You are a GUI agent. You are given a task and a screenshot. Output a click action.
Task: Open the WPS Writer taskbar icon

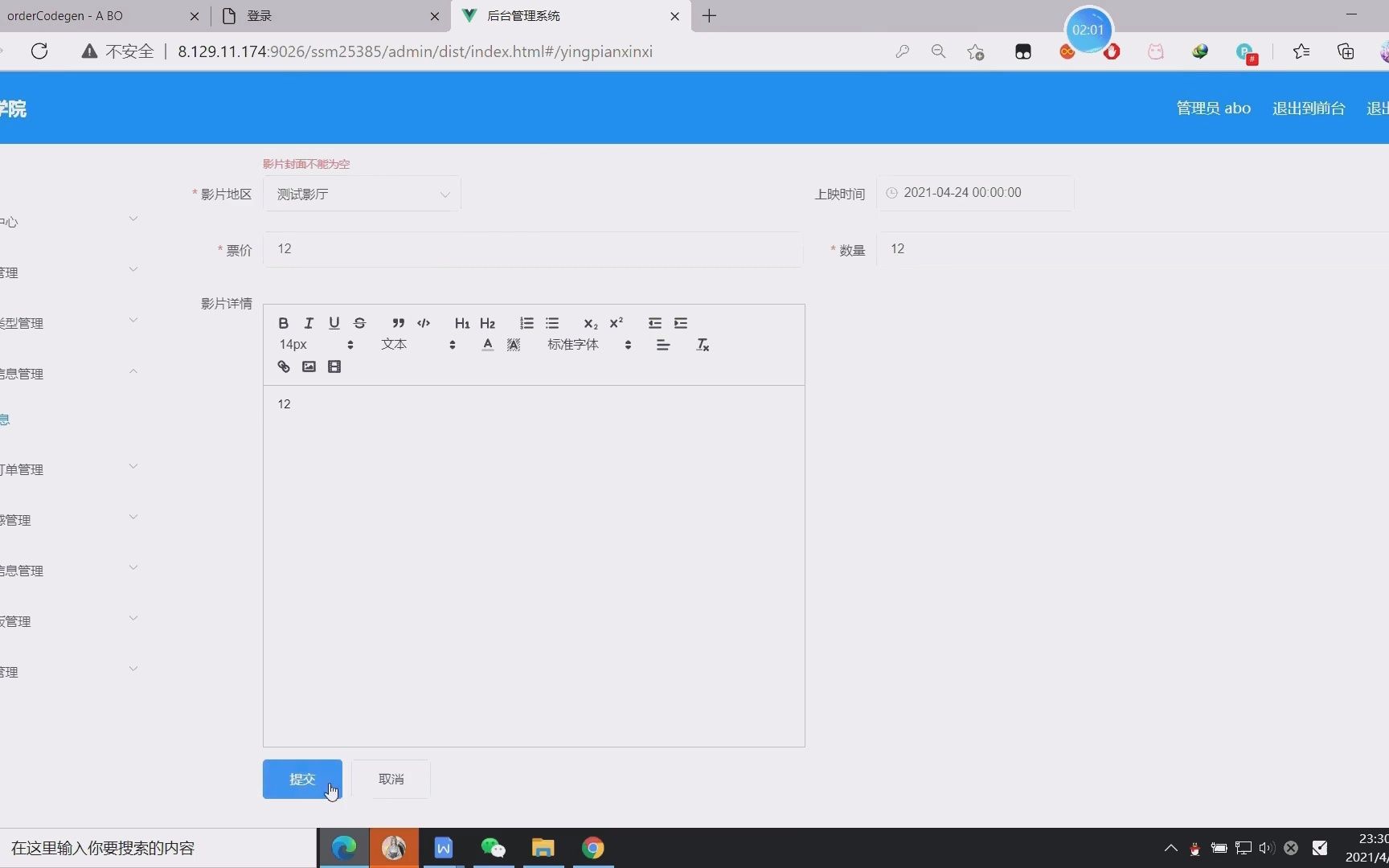pos(444,848)
